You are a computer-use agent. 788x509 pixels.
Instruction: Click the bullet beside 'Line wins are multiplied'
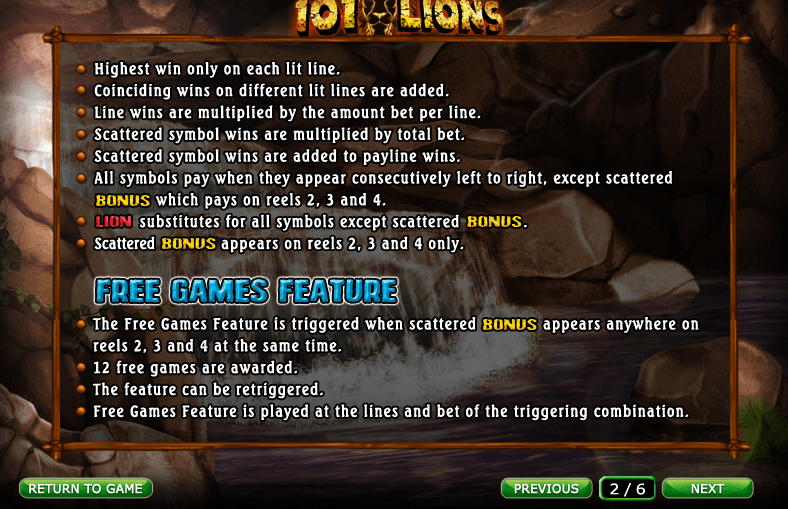pos(81,112)
